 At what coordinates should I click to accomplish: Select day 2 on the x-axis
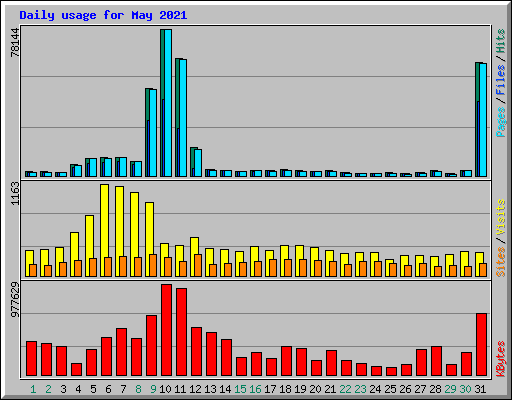pyautogui.click(x=48, y=389)
